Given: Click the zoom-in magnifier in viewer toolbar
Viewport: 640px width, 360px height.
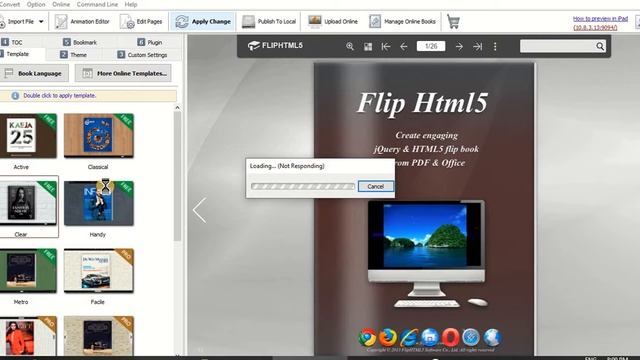Looking at the screenshot, I should tap(350, 47).
